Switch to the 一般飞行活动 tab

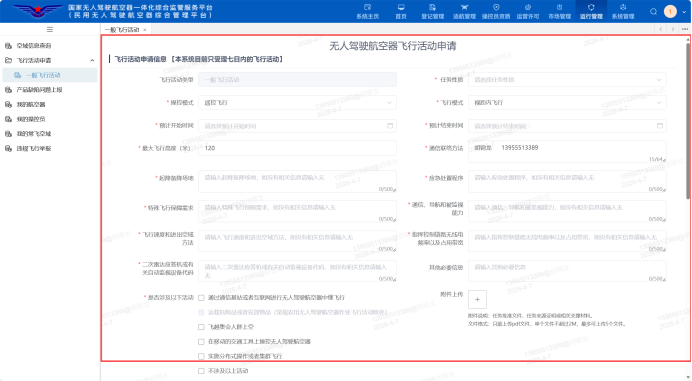pos(122,30)
